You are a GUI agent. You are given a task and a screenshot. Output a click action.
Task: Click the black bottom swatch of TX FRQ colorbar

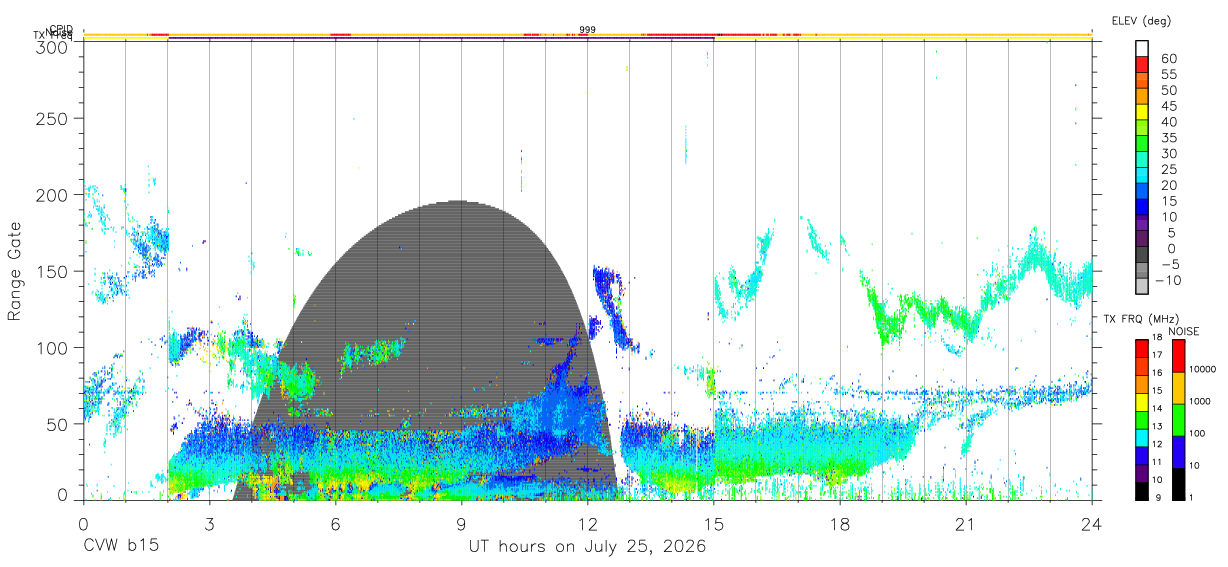pyautogui.click(x=1142, y=491)
